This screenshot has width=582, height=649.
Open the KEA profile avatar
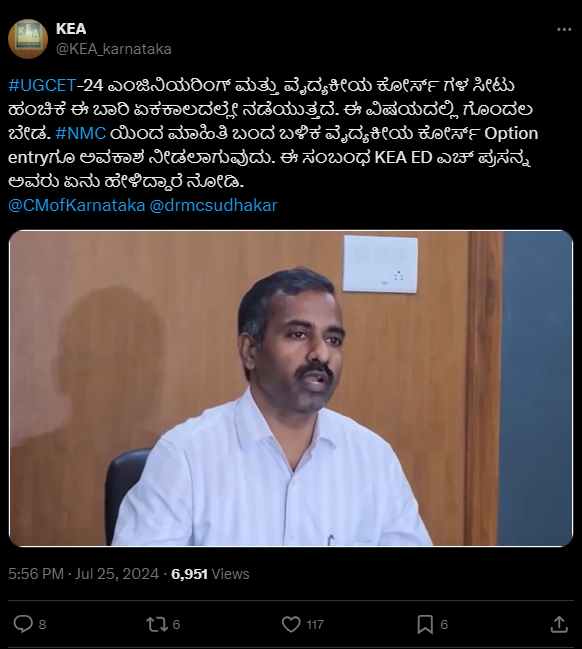(x=28, y=38)
